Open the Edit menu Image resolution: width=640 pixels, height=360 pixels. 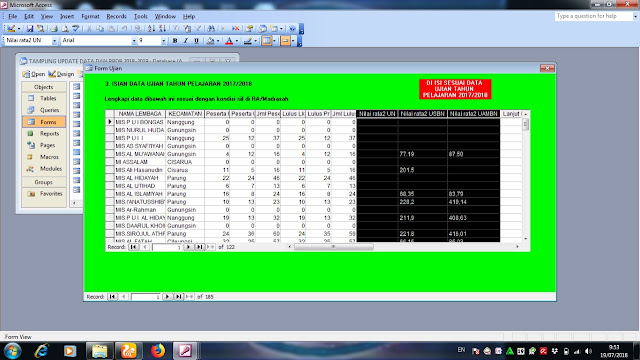click(29, 16)
